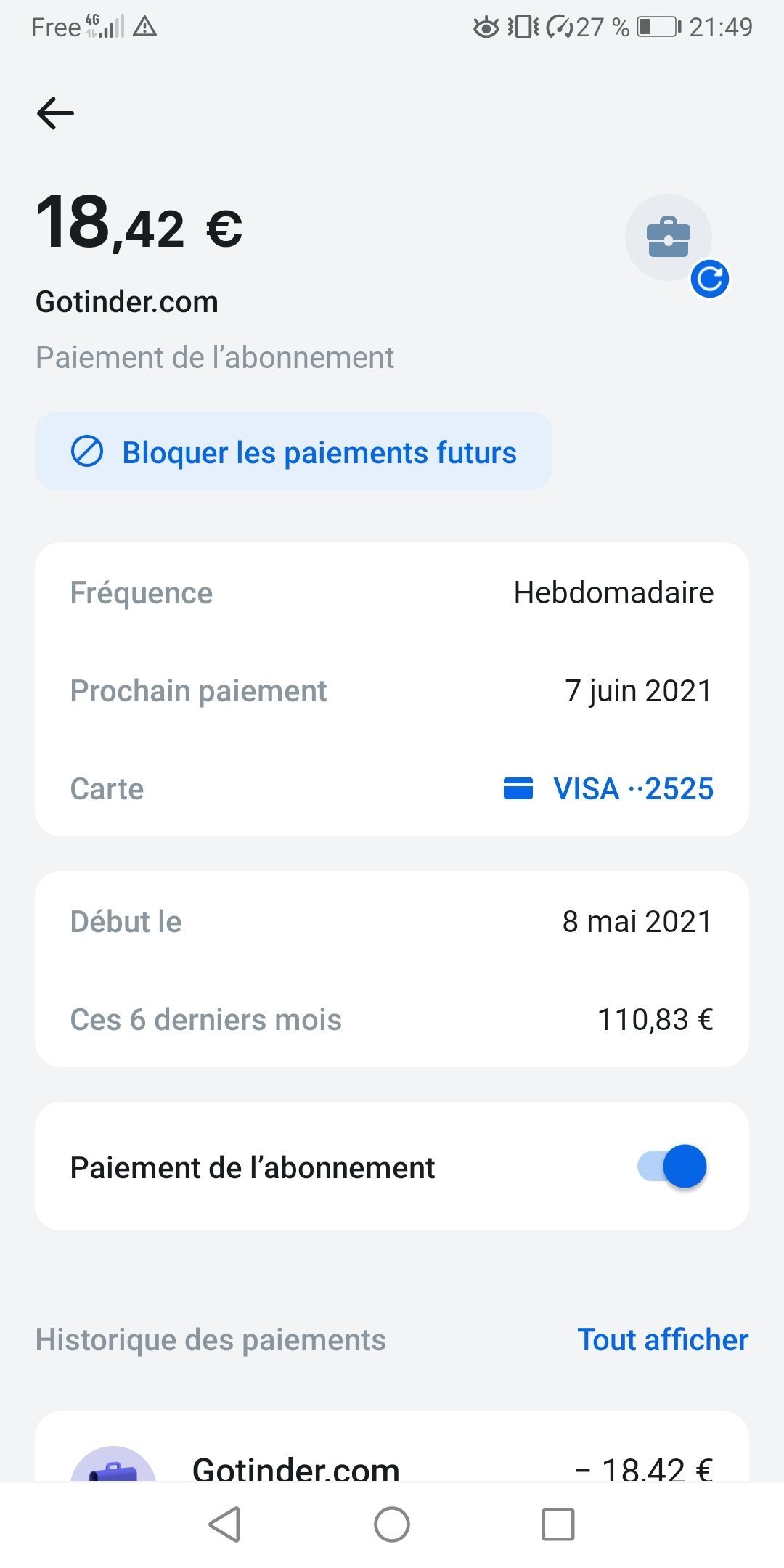Open the VISA ··2525 card details
Screen dimensions: 784x1568
click(608, 788)
